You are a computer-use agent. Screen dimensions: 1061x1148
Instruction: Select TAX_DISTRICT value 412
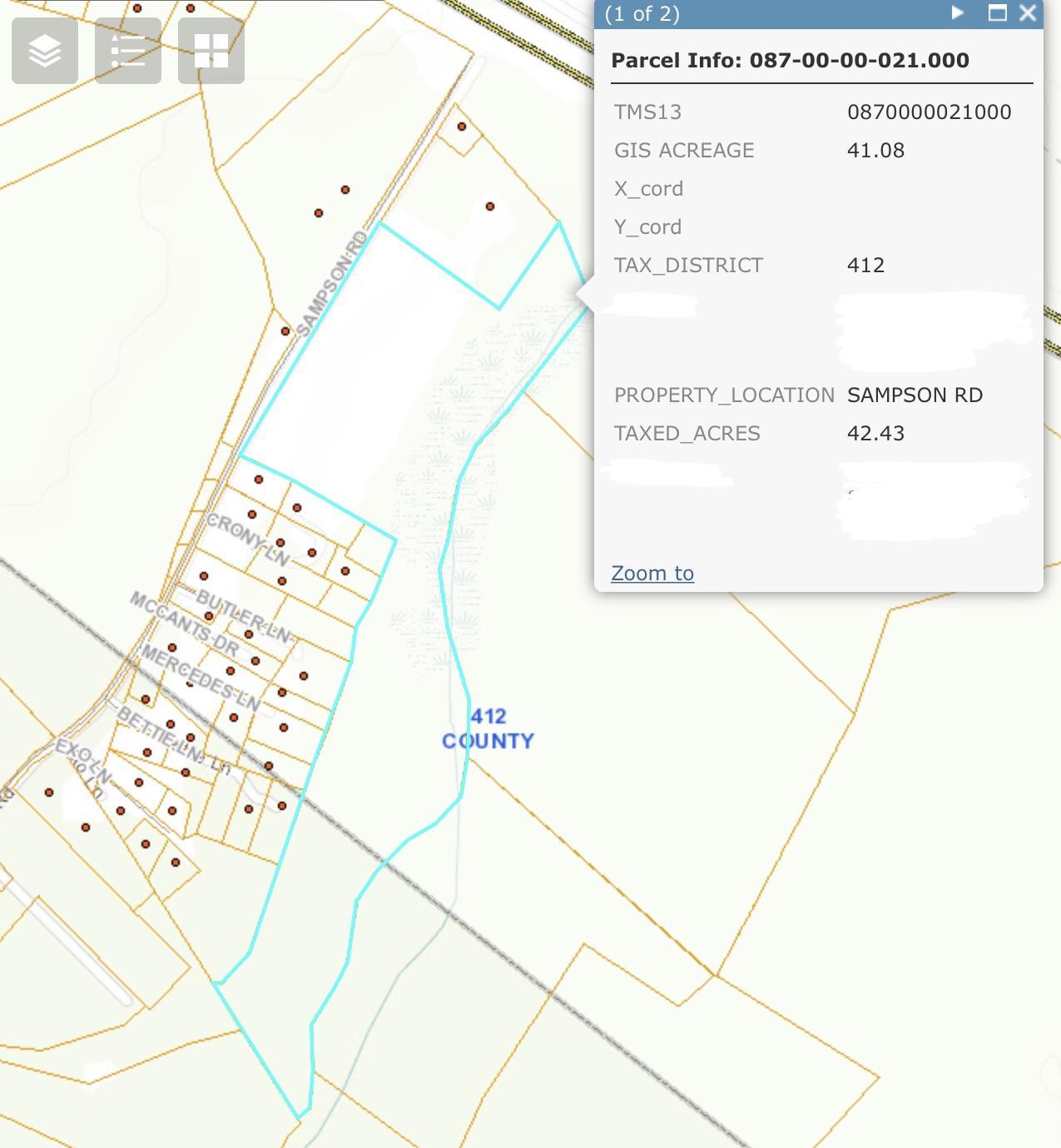click(x=865, y=266)
